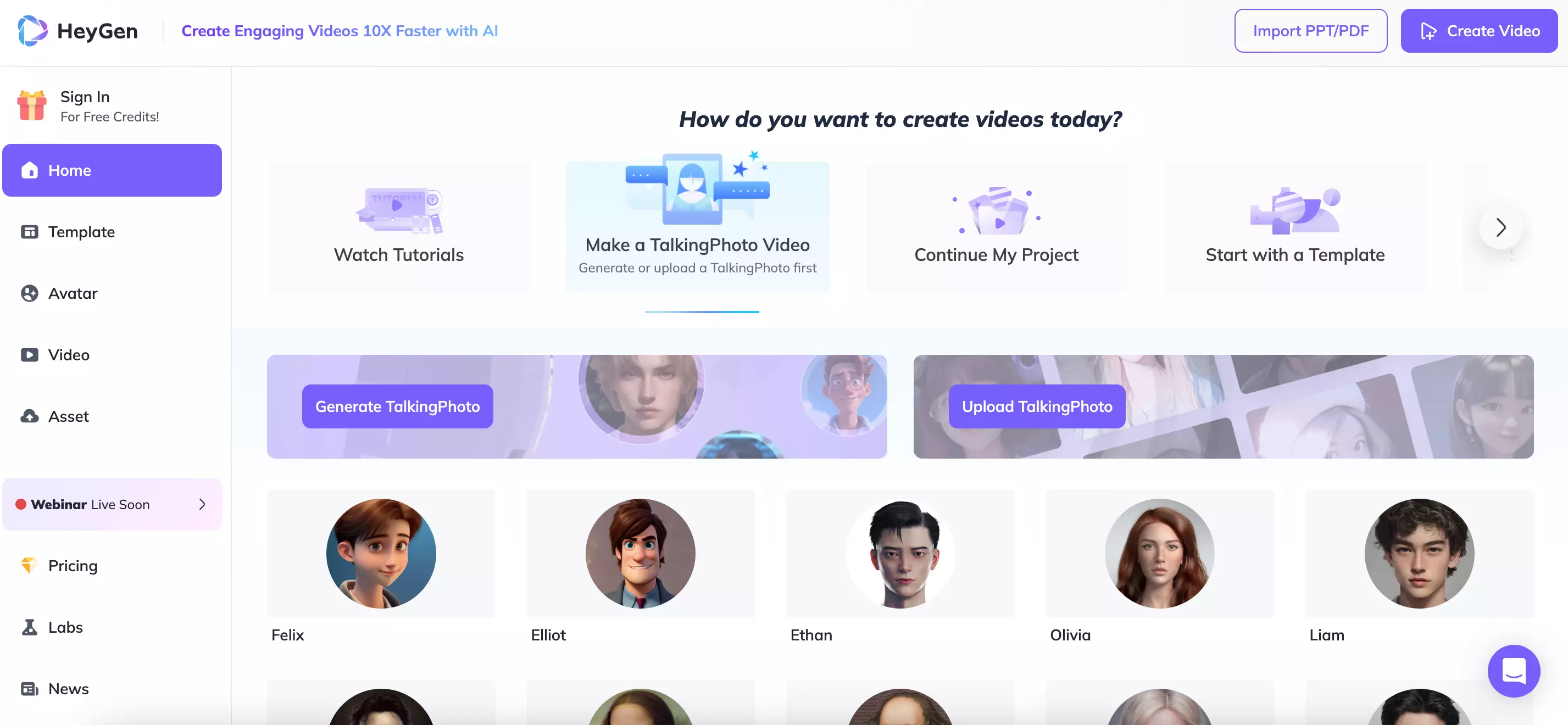Click the HeyGen logo icon
1568x725 pixels.
31,29
